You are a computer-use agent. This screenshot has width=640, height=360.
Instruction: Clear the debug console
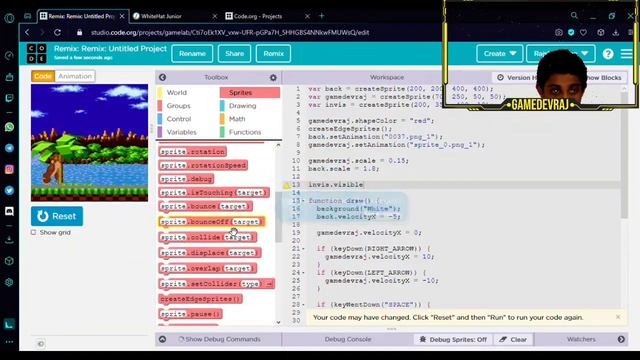click(x=513, y=339)
